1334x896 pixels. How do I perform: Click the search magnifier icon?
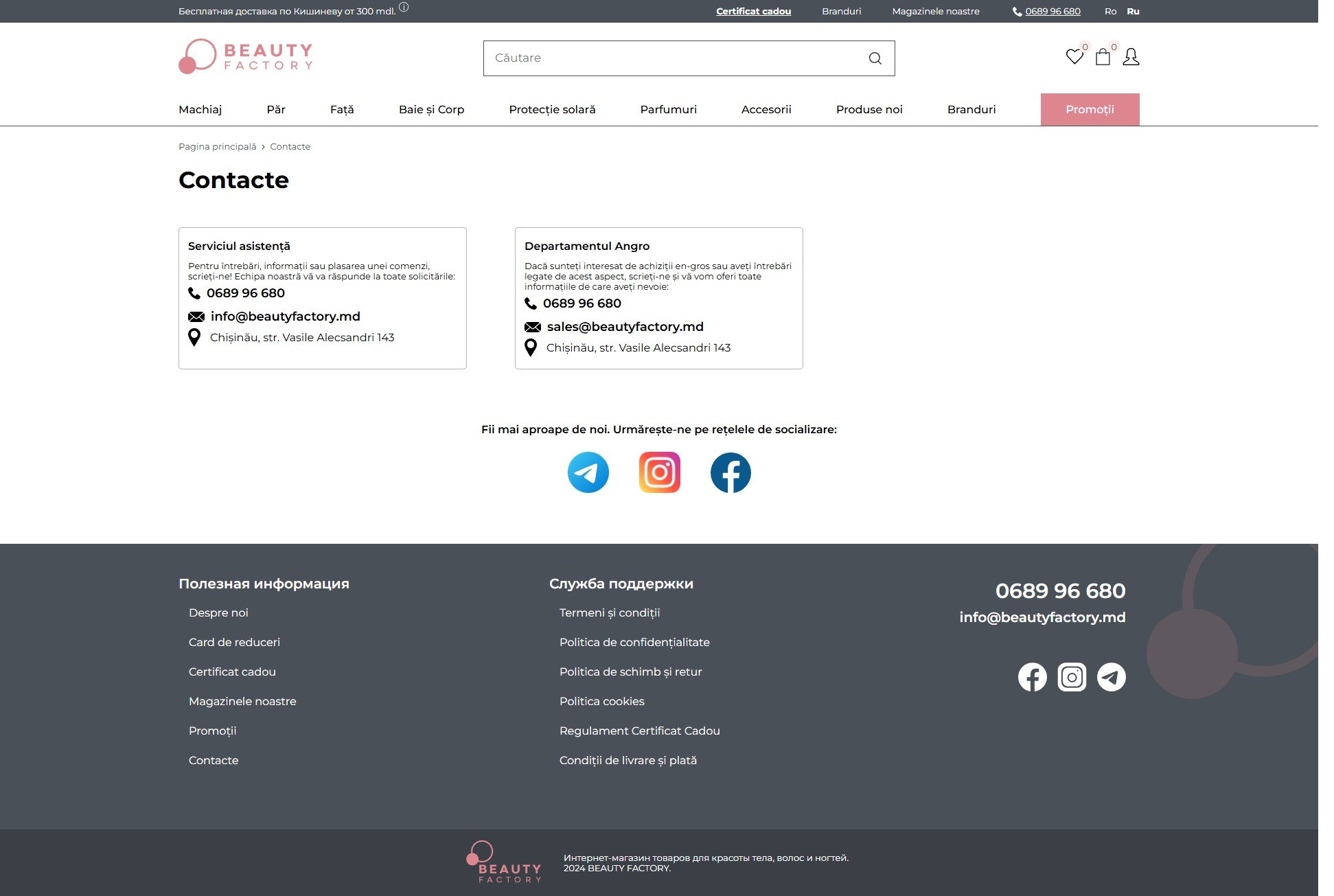[x=875, y=58]
